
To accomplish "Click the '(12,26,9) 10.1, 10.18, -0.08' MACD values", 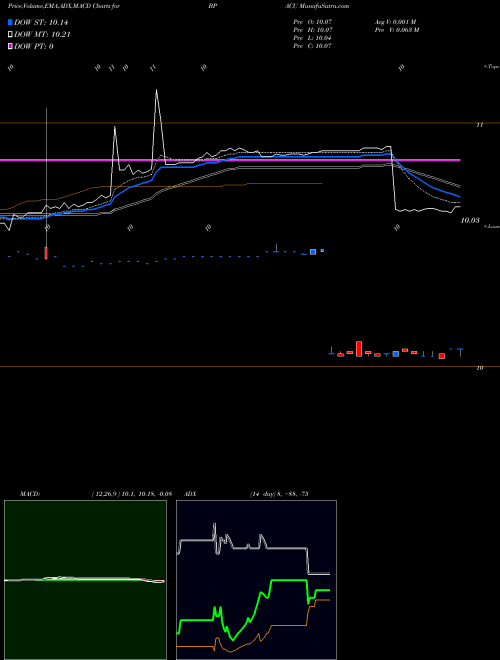I will (x=131, y=494).
